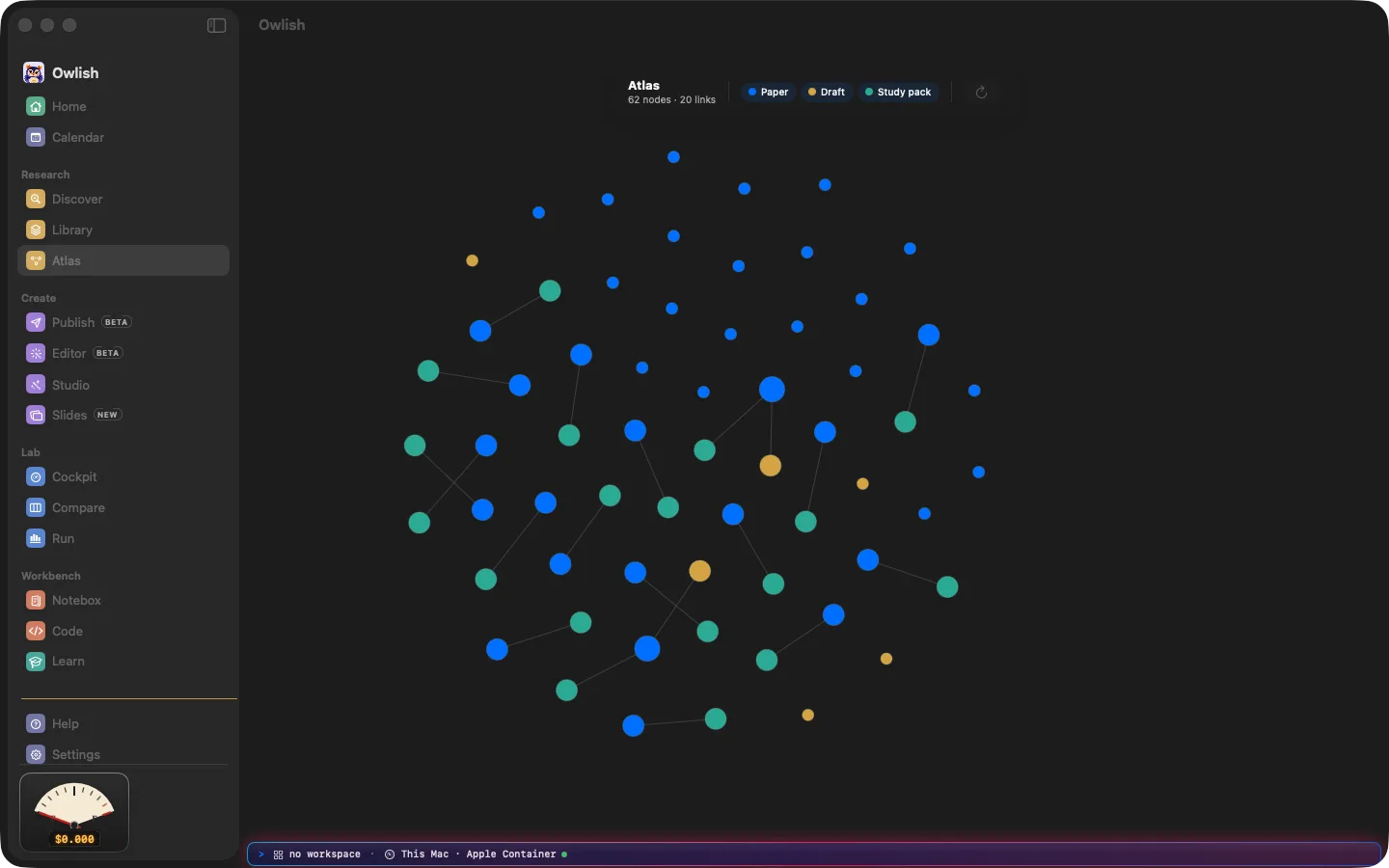Open the Publish icon

[36, 322]
